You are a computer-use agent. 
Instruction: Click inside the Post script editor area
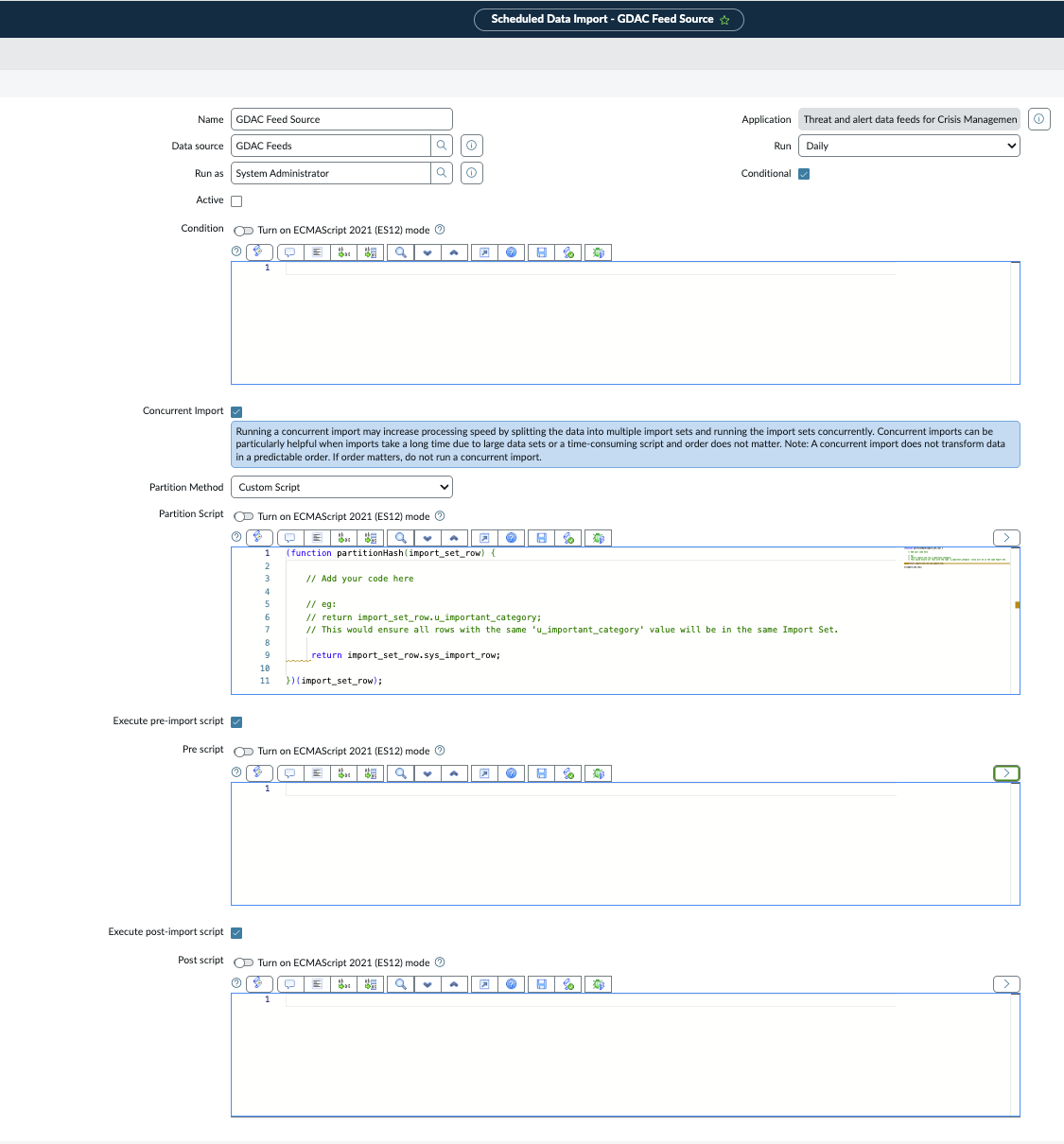(x=625, y=1055)
